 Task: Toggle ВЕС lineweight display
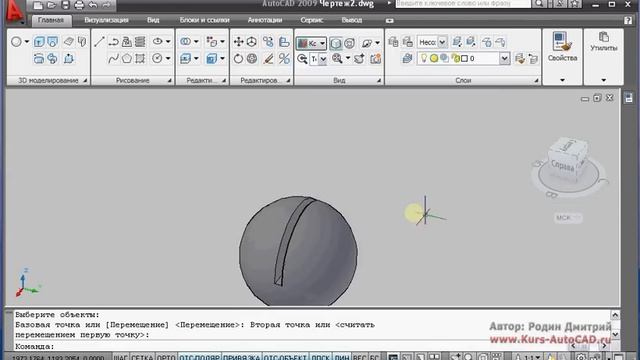(x=359, y=357)
